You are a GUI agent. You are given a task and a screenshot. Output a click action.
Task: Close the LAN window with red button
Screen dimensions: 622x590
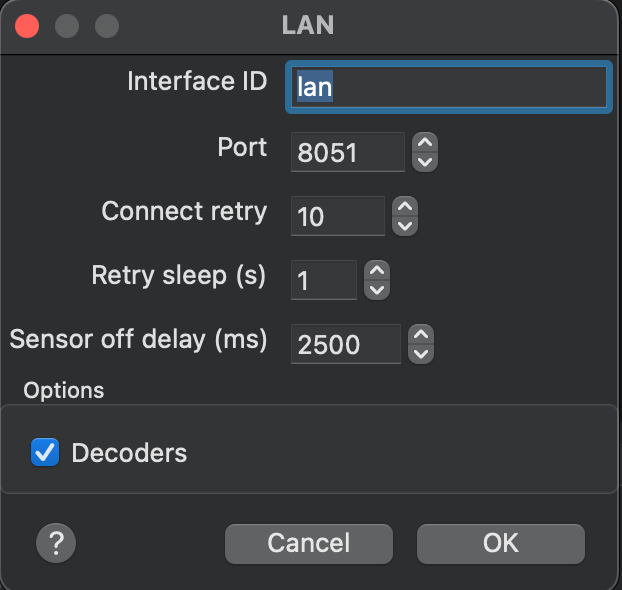pyautogui.click(x=27, y=26)
